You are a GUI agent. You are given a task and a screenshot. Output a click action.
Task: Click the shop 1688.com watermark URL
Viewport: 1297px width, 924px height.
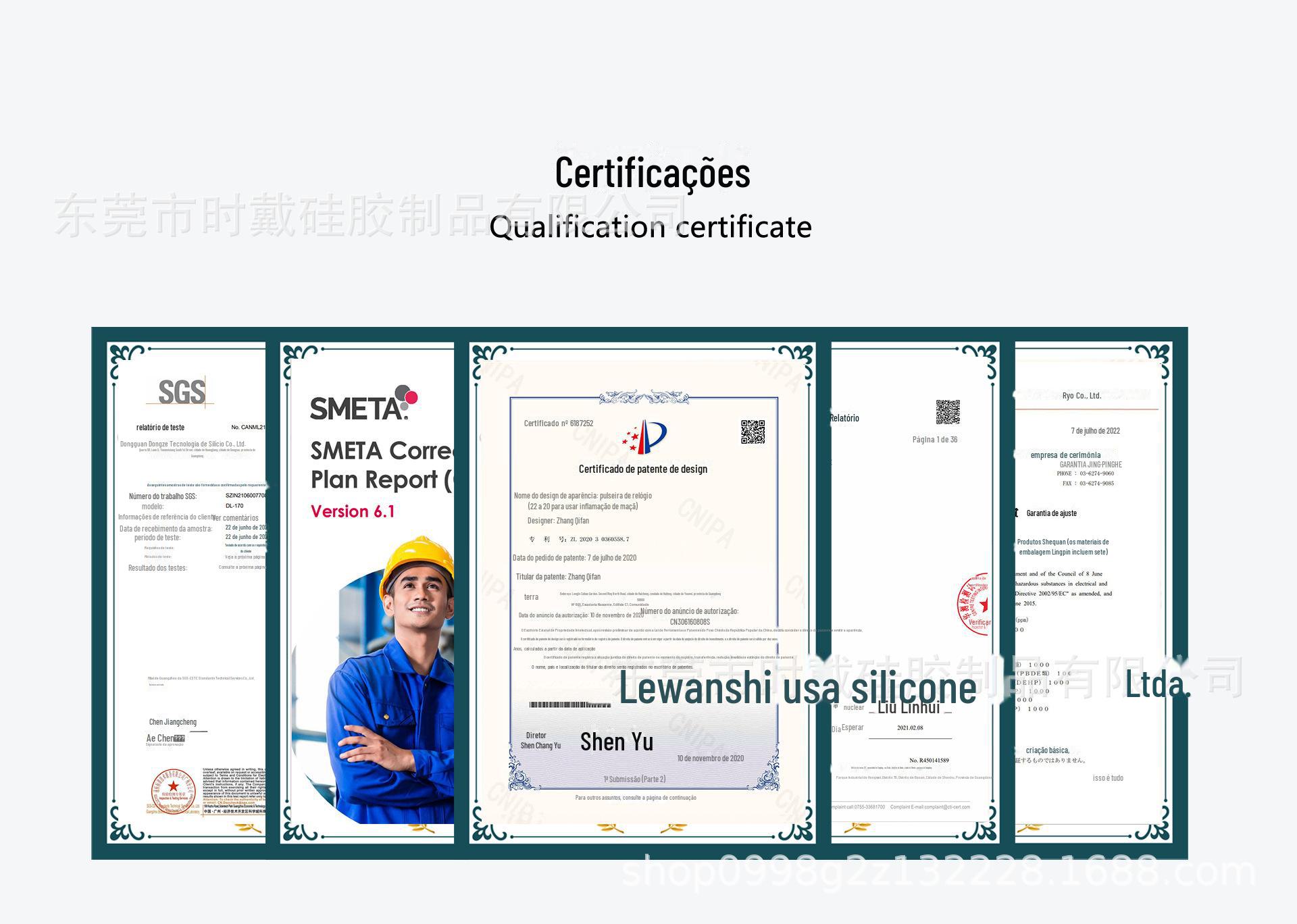(x=938, y=871)
